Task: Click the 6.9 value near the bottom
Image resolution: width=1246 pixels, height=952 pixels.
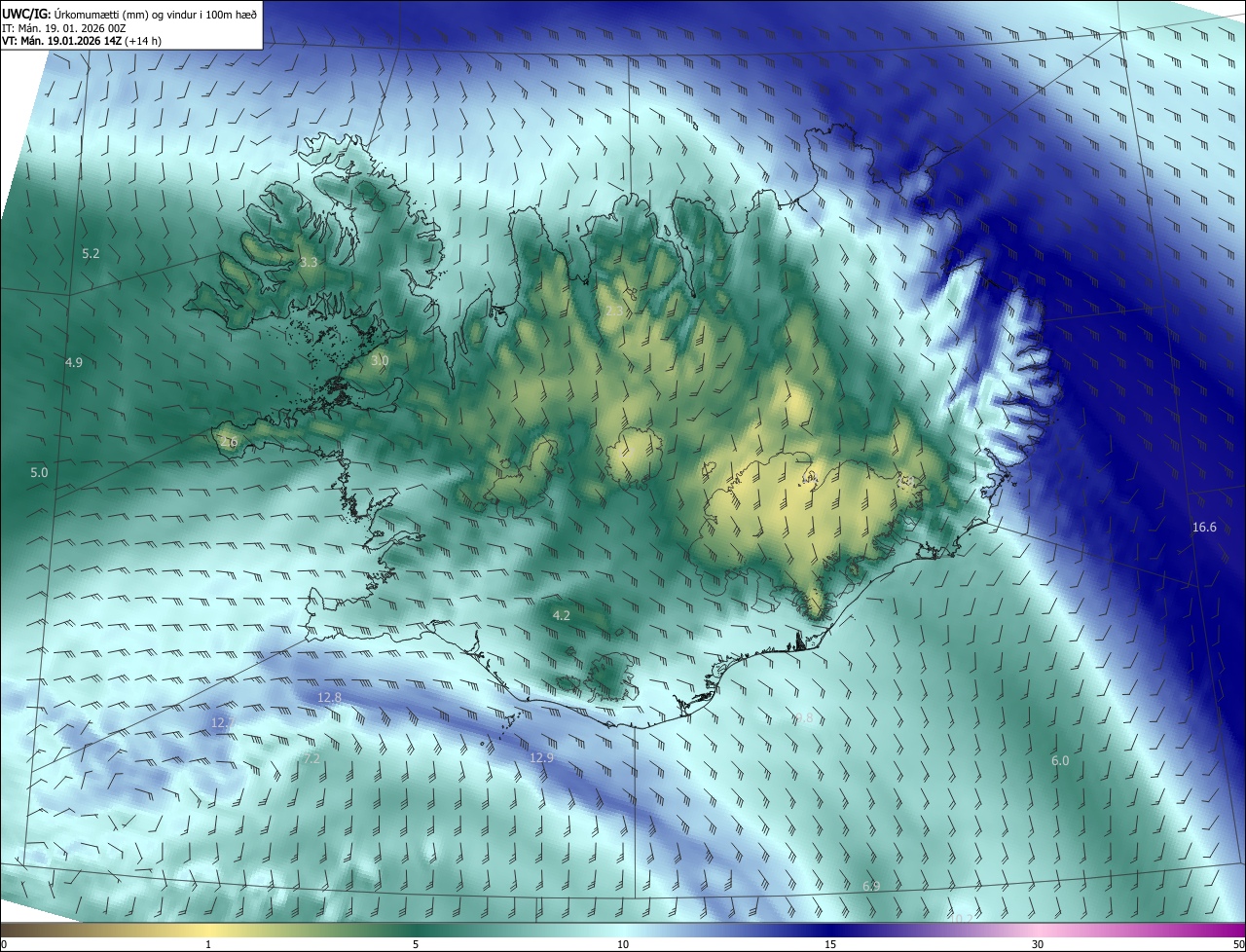Action: 871,886
